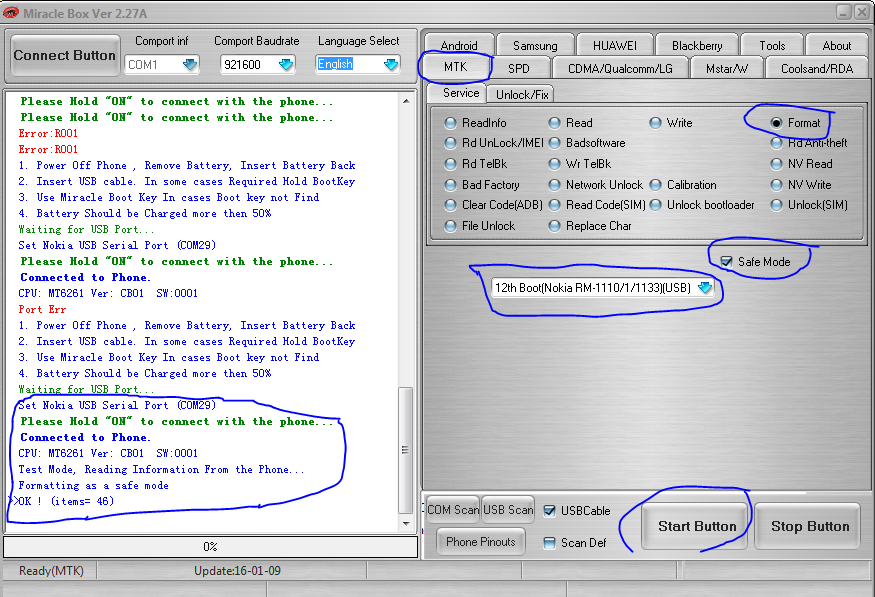Click the 'Port Err' log line
875x597 pixels.
[x=42, y=309]
